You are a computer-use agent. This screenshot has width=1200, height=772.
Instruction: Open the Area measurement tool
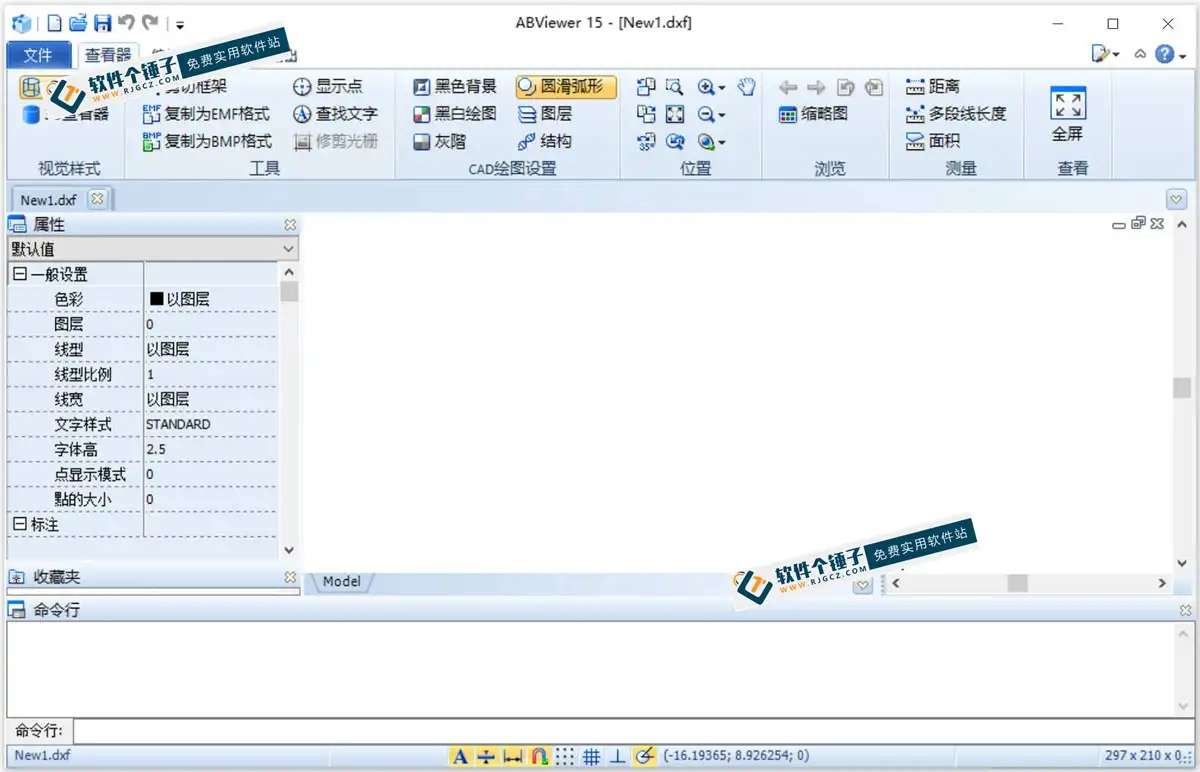(x=940, y=140)
